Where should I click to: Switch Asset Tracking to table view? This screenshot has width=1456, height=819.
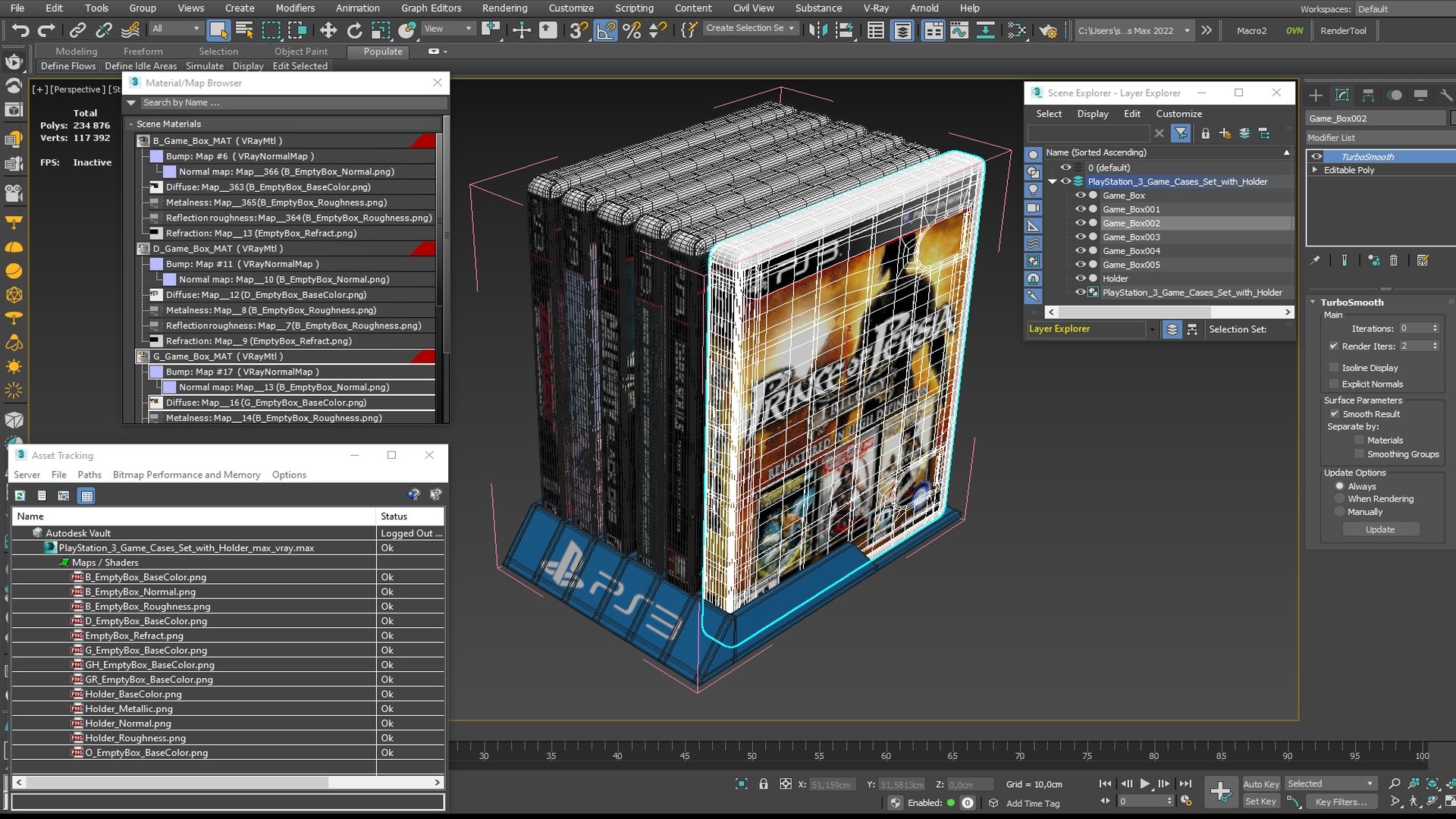(x=86, y=496)
